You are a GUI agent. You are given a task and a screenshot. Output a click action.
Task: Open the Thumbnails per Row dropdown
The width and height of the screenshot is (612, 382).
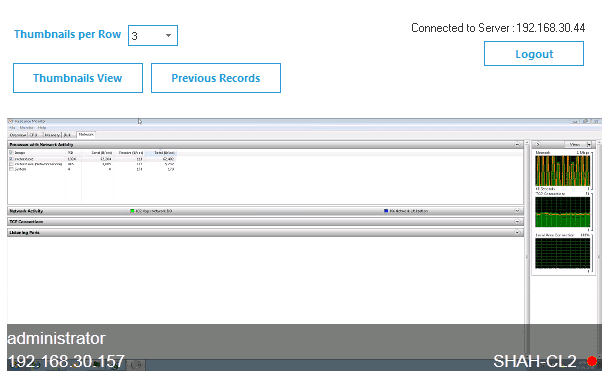[153, 36]
